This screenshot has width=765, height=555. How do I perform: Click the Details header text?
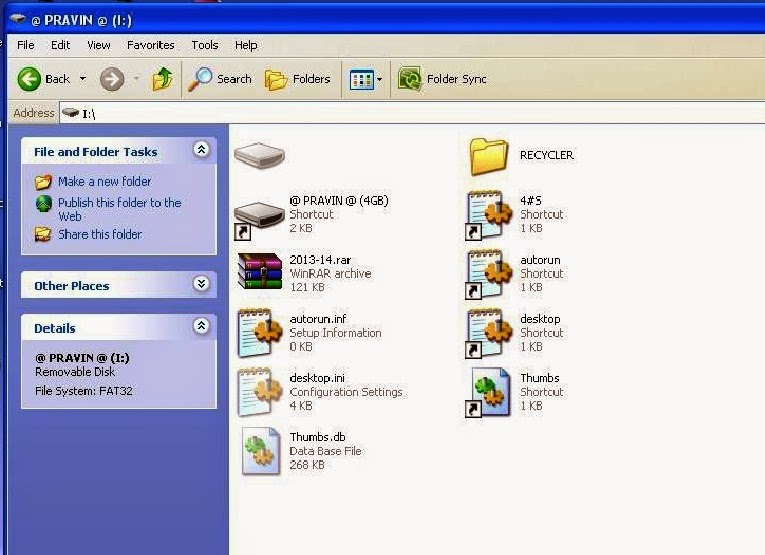pyautogui.click(x=55, y=329)
